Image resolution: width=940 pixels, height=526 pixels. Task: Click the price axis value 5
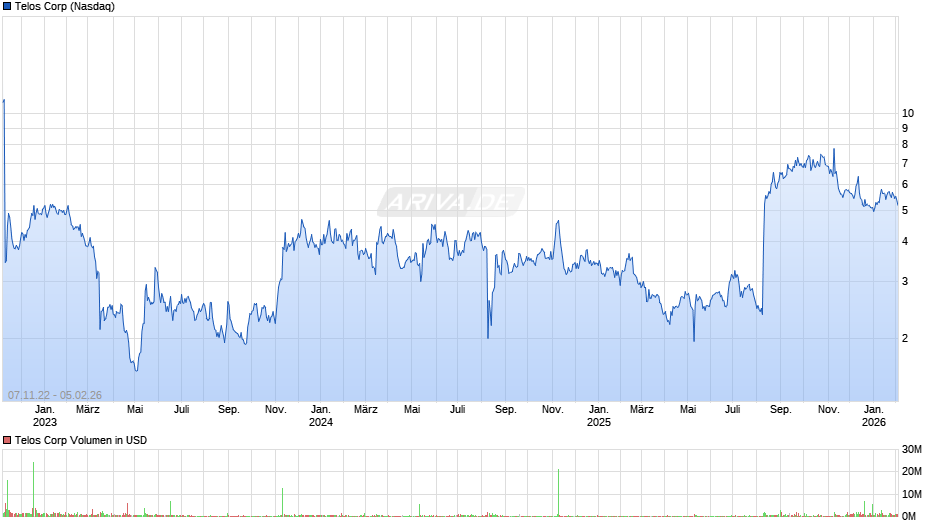[905, 211]
